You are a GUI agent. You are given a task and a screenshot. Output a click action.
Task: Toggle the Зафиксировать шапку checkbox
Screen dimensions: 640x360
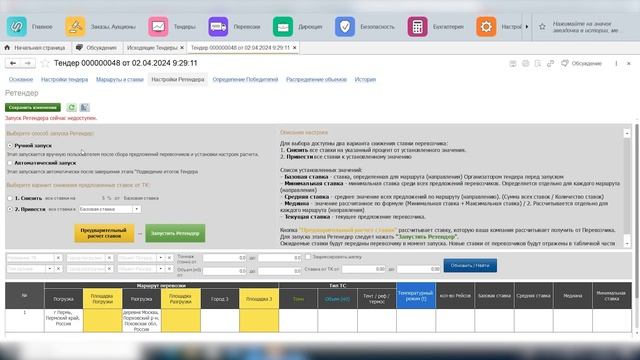[x=308, y=257]
